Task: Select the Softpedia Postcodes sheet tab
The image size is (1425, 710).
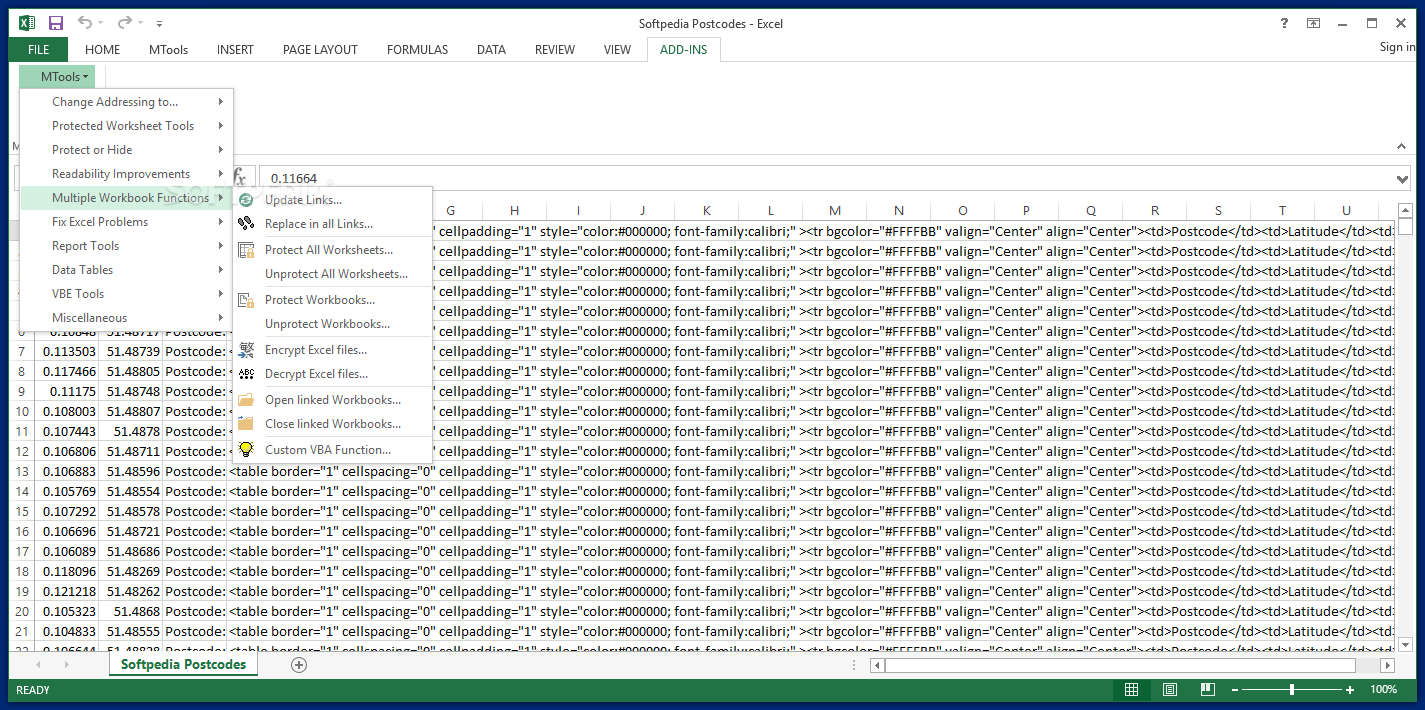Action: coord(183,665)
